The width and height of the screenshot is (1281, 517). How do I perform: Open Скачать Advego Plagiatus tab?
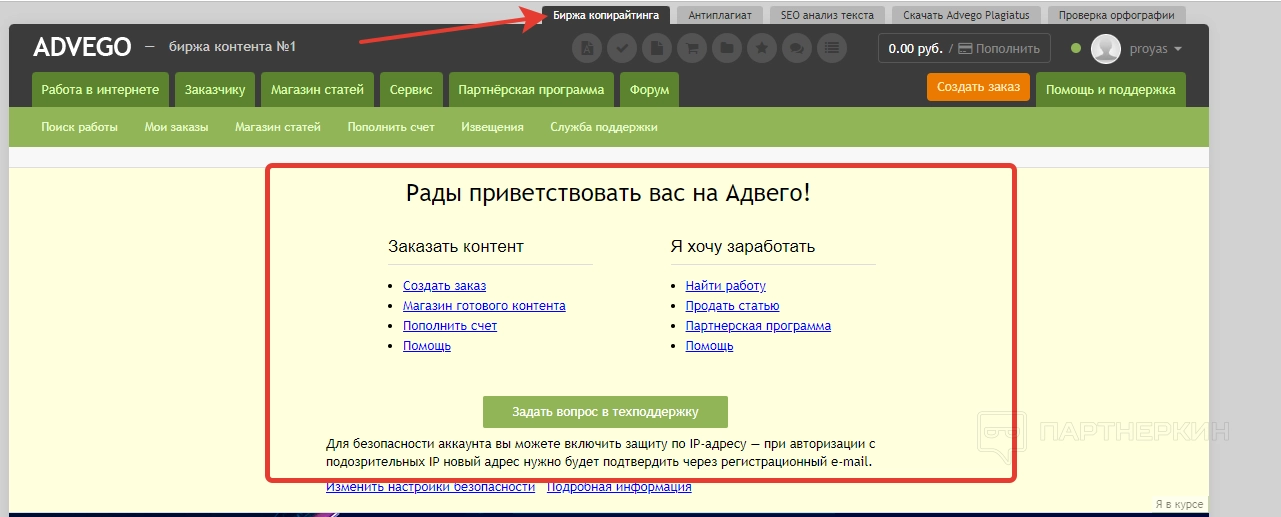[x=966, y=15]
